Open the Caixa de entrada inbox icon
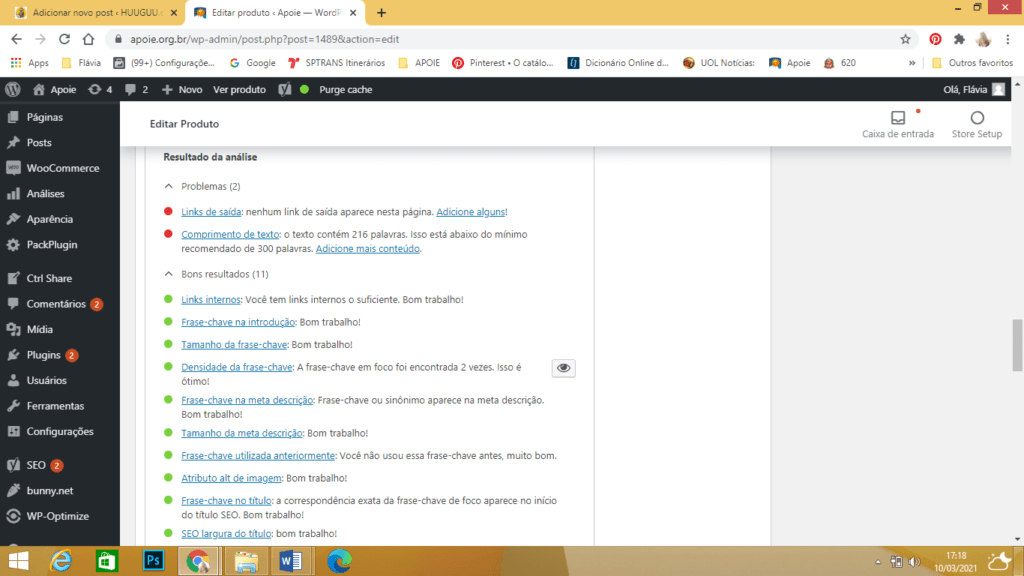 898,118
